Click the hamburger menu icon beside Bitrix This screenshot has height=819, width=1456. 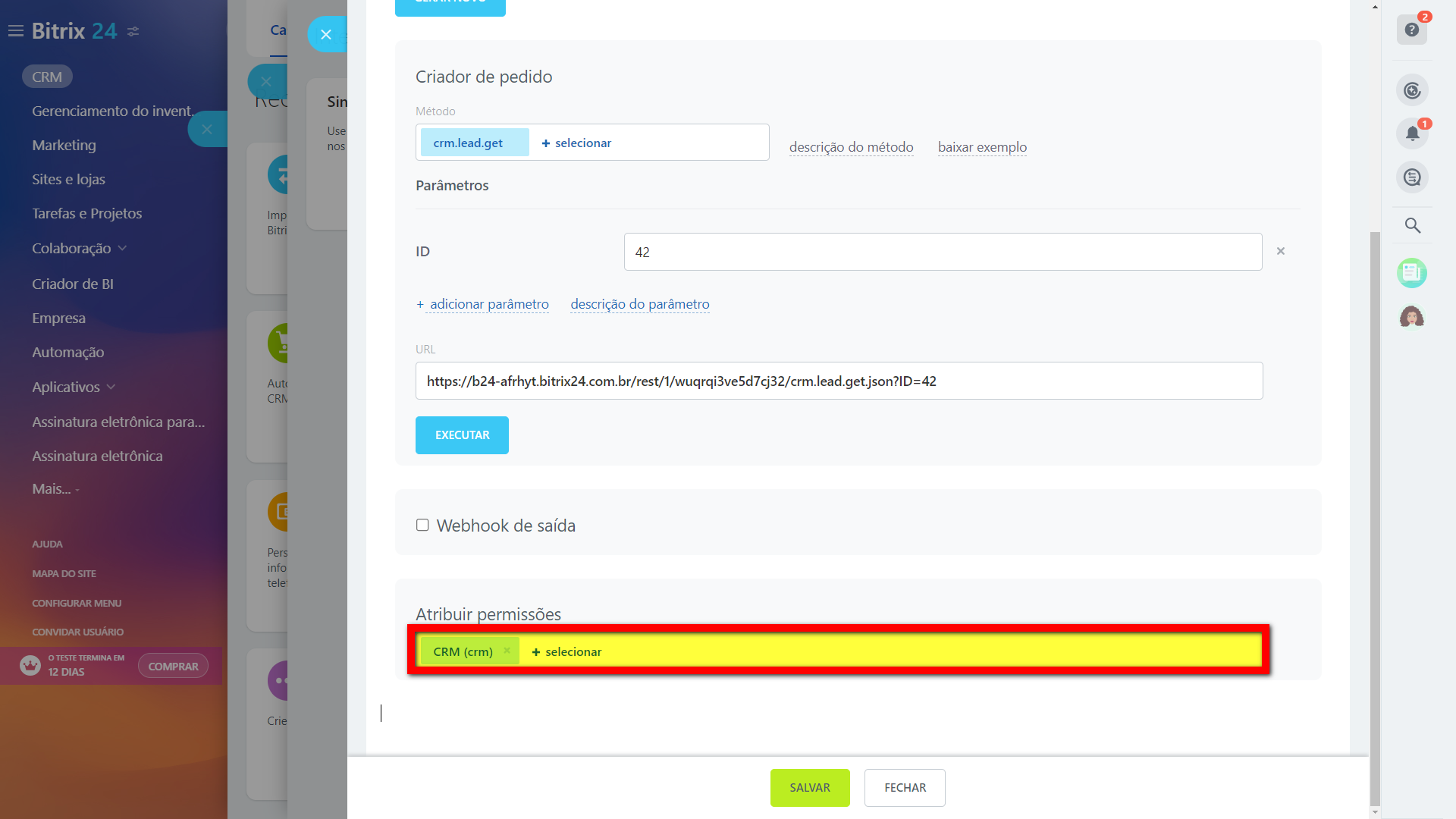coord(15,31)
